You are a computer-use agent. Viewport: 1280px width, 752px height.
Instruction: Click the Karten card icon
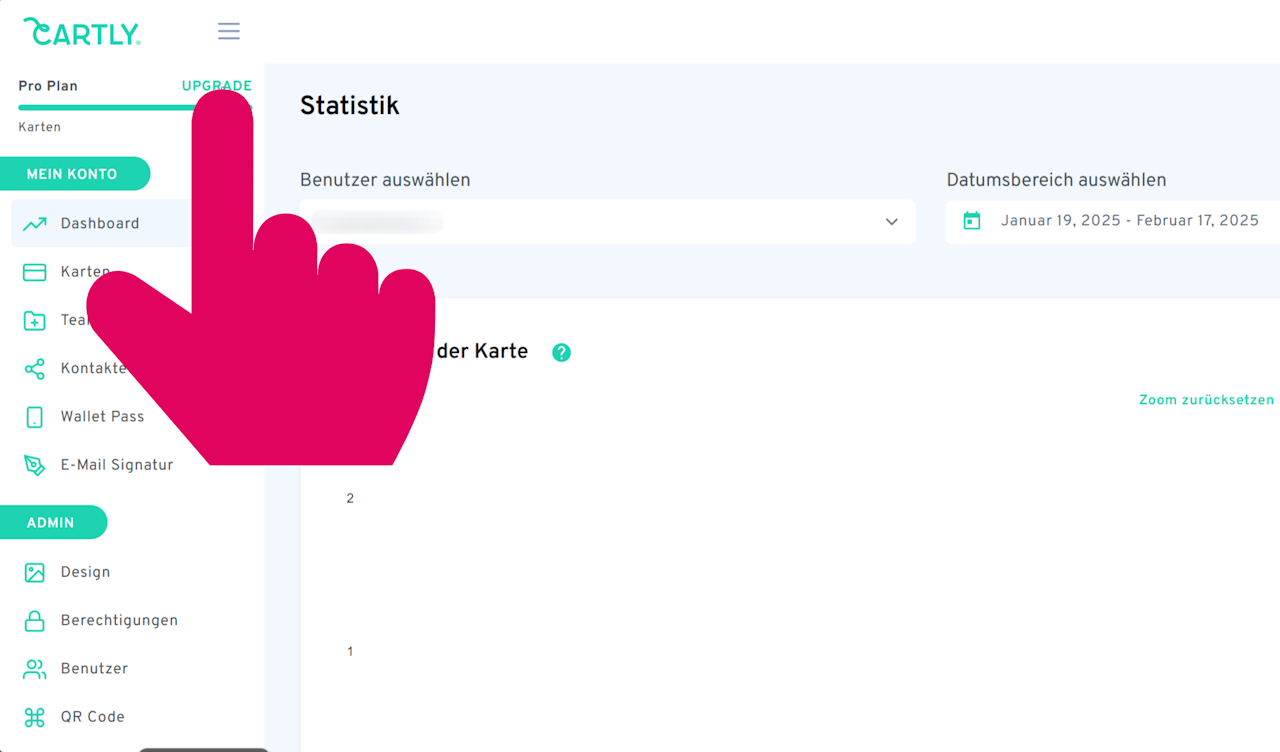click(x=35, y=272)
